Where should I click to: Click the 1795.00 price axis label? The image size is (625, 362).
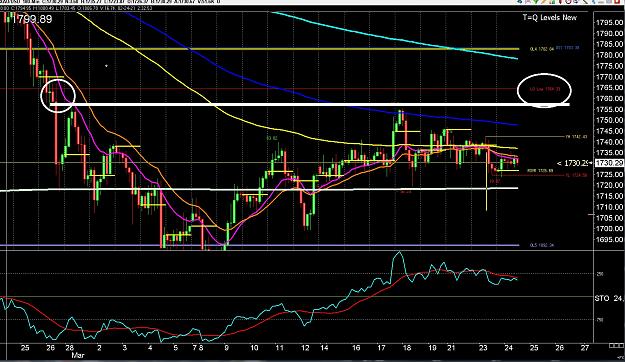[x=609, y=22]
